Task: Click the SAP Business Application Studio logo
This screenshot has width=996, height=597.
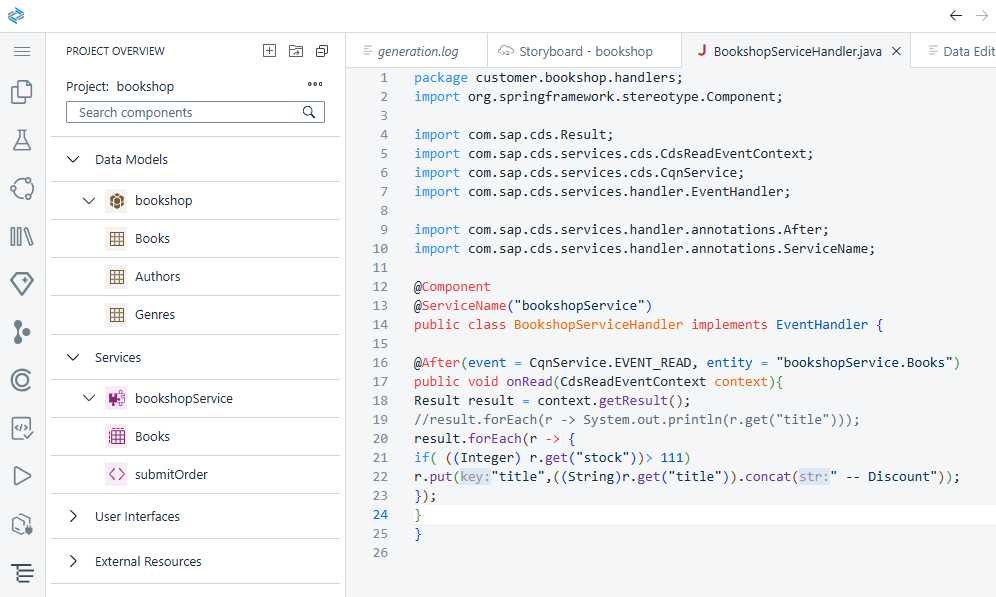Action: (16, 15)
